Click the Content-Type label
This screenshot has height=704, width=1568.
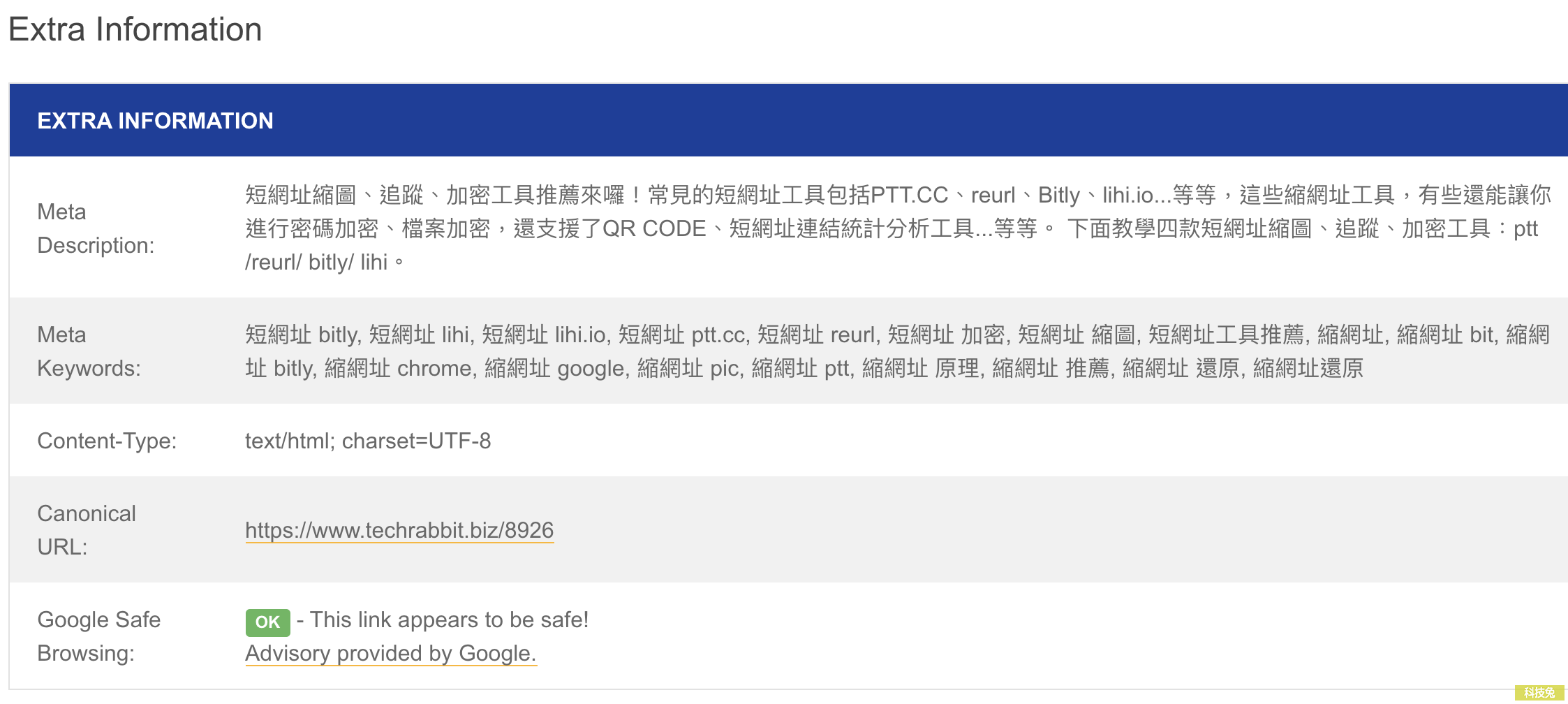pos(107,441)
